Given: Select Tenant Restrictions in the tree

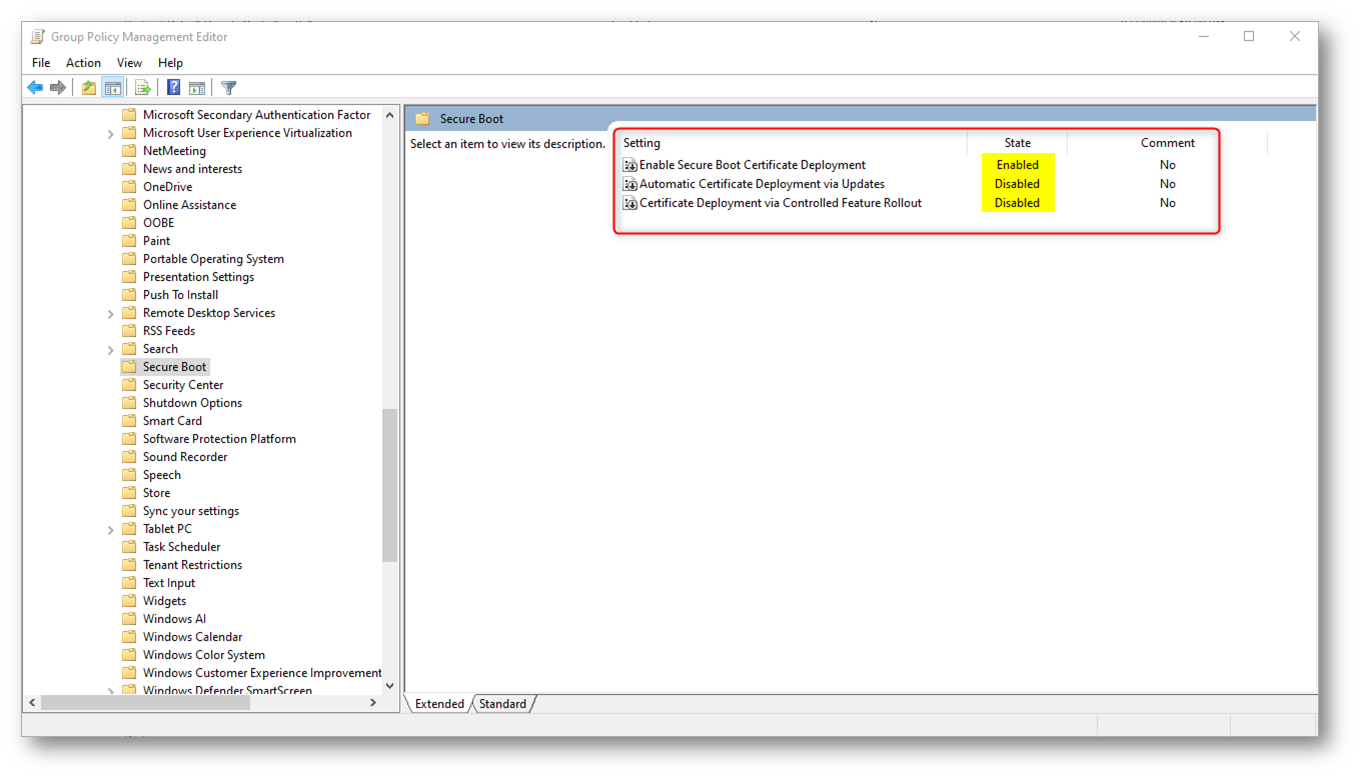Looking at the screenshot, I should pos(192,565).
